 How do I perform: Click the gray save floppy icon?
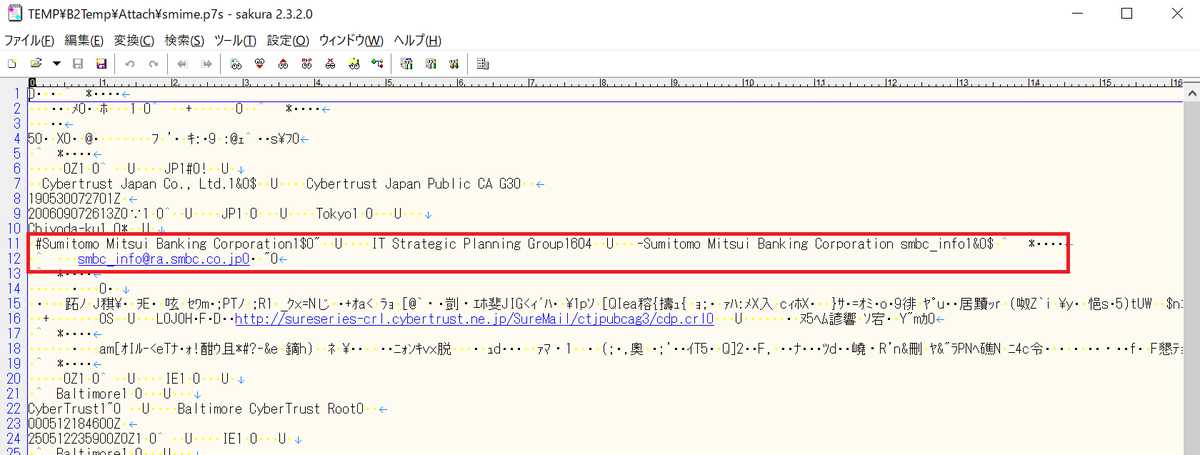tap(78, 63)
